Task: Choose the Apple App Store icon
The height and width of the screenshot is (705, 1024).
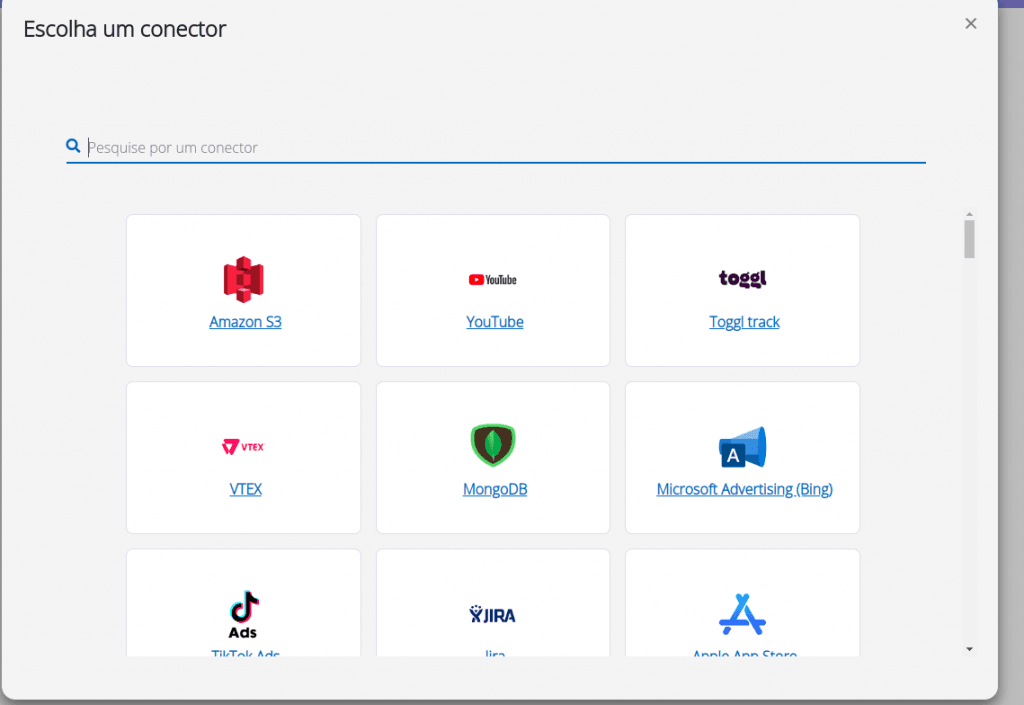Action: click(x=742, y=614)
